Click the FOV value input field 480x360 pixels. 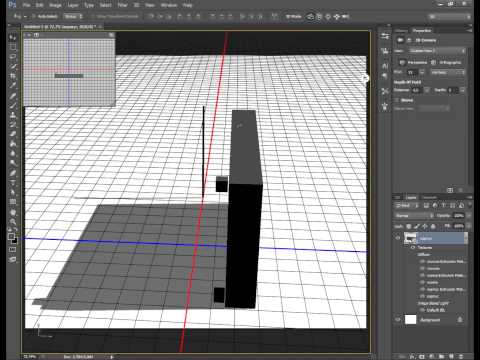411,72
